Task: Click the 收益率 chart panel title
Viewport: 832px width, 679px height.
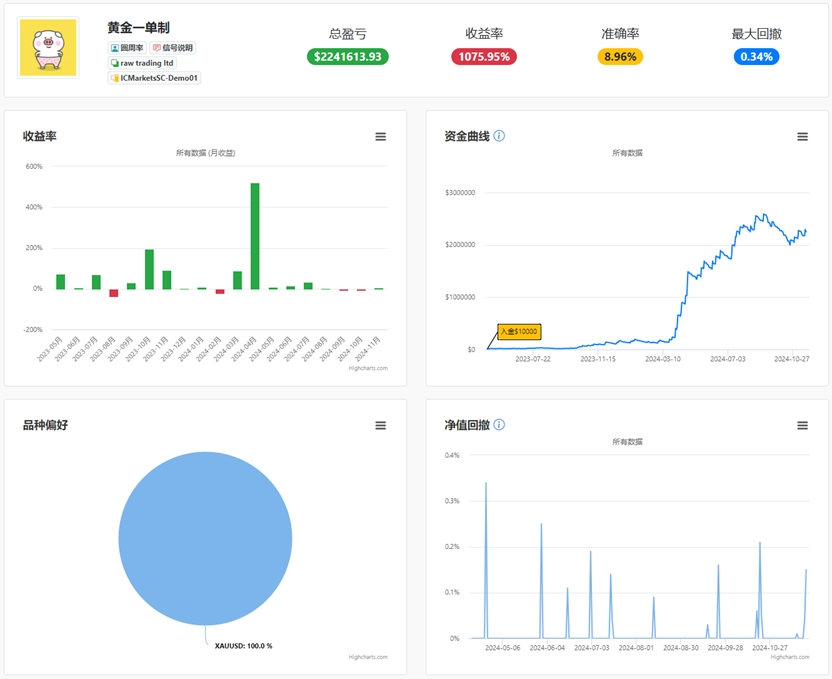Action: tap(40, 136)
